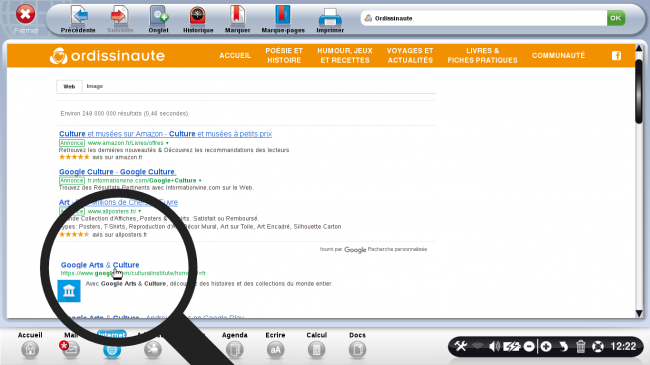The height and width of the screenshot is (365, 650).
Task: Click the Google Recherche personnalisée logo
Action: 373,249
